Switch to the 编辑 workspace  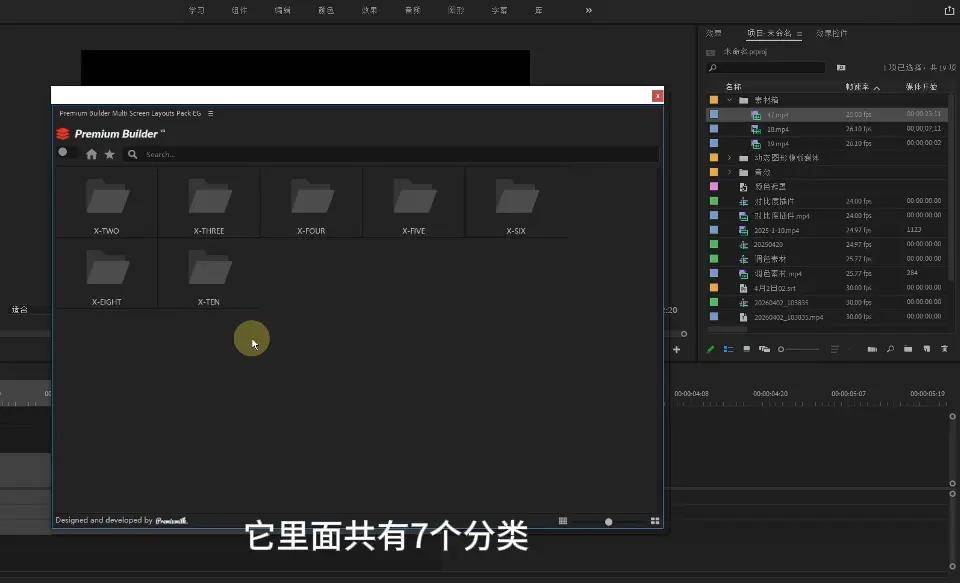[x=282, y=10]
